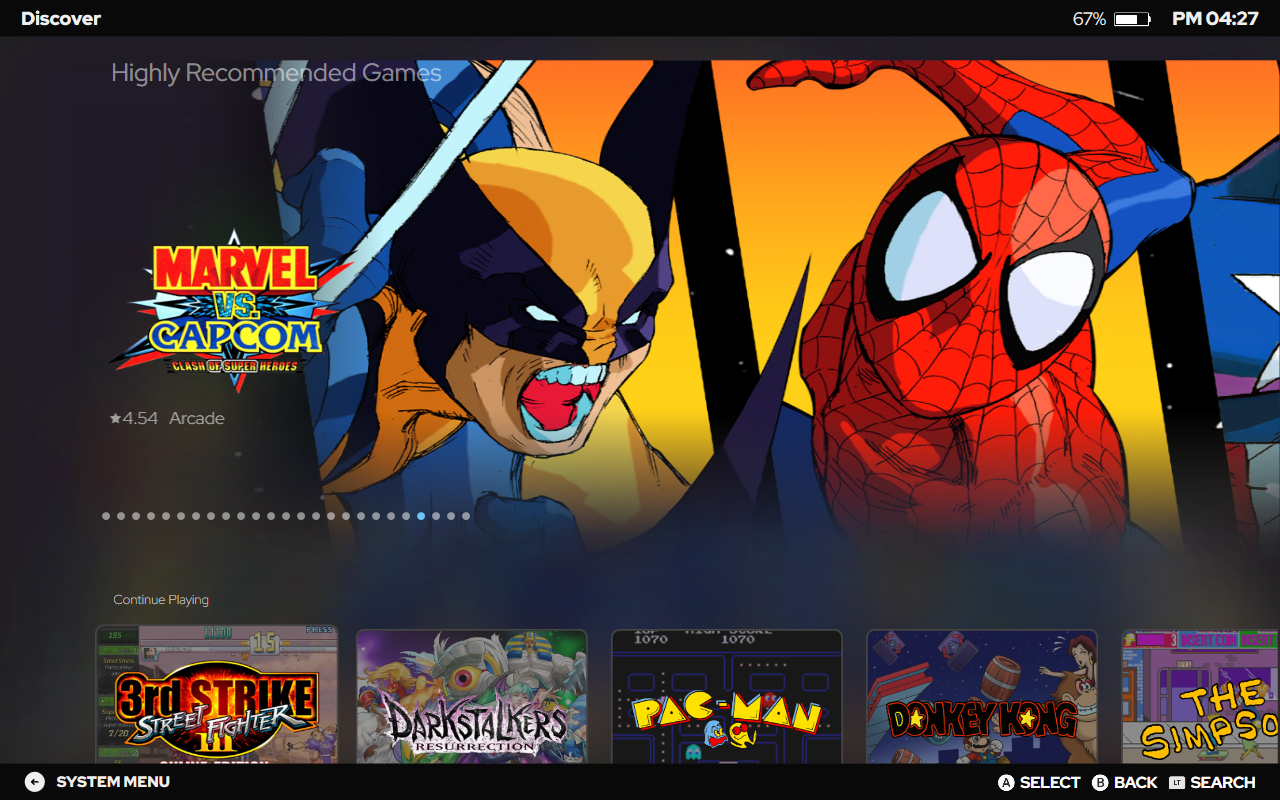Click the SEARCH label in bottom bar
This screenshot has width=1280, height=800.
tap(1223, 782)
